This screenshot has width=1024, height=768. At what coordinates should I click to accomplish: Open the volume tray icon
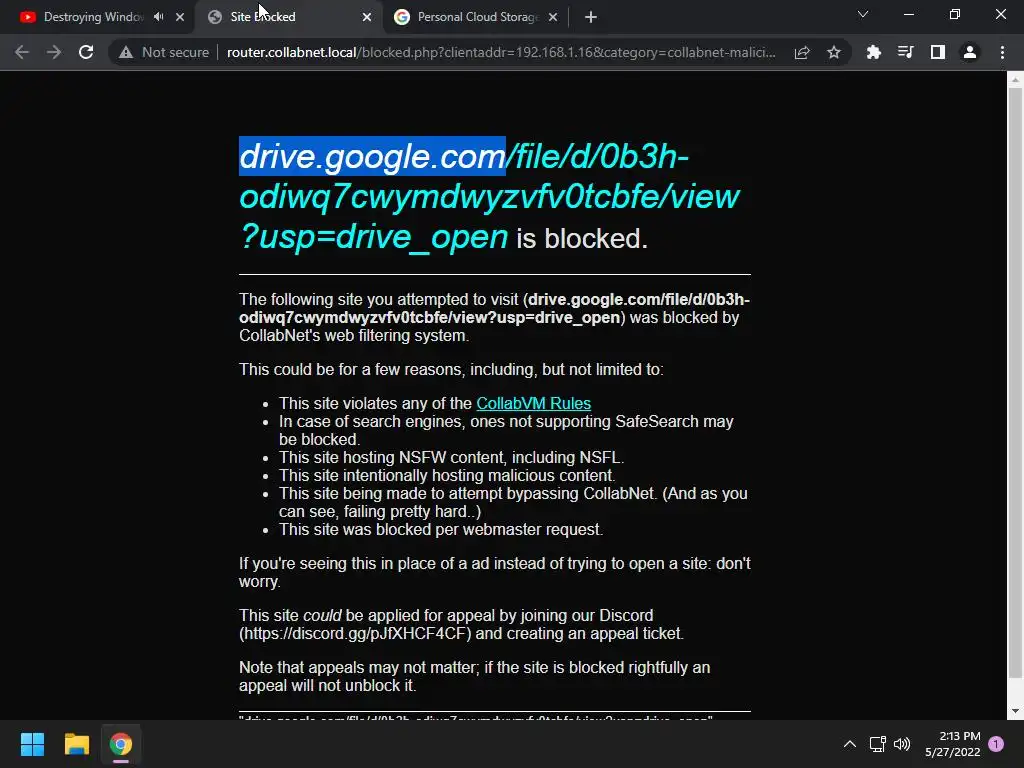click(x=902, y=744)
